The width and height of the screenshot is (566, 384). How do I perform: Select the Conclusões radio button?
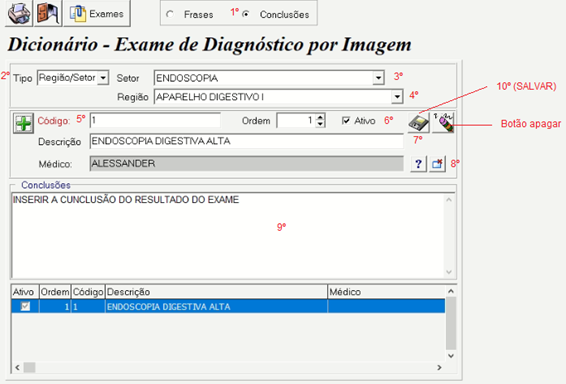[x=245, y=14]
